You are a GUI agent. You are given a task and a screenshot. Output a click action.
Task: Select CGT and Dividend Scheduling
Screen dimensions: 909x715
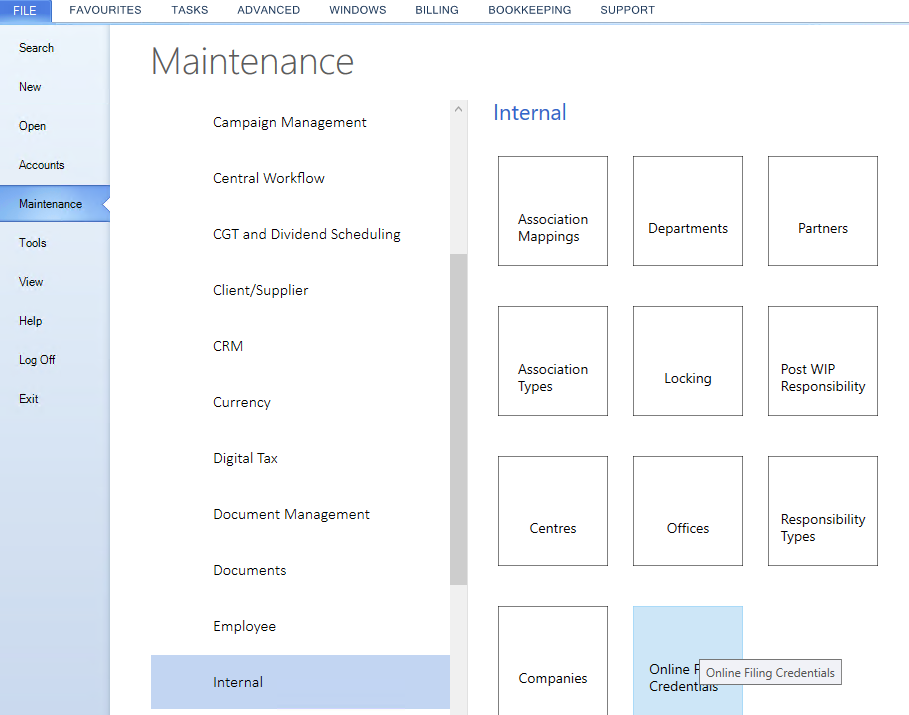coord(300,234)
